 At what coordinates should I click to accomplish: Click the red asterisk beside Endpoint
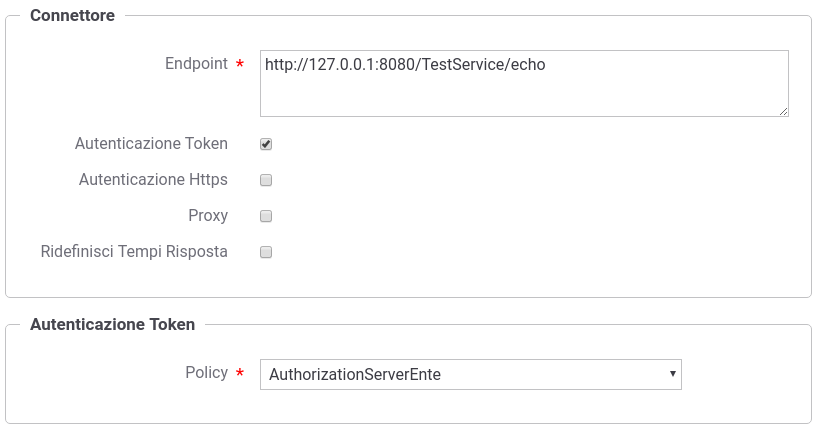tap(240, 64)
